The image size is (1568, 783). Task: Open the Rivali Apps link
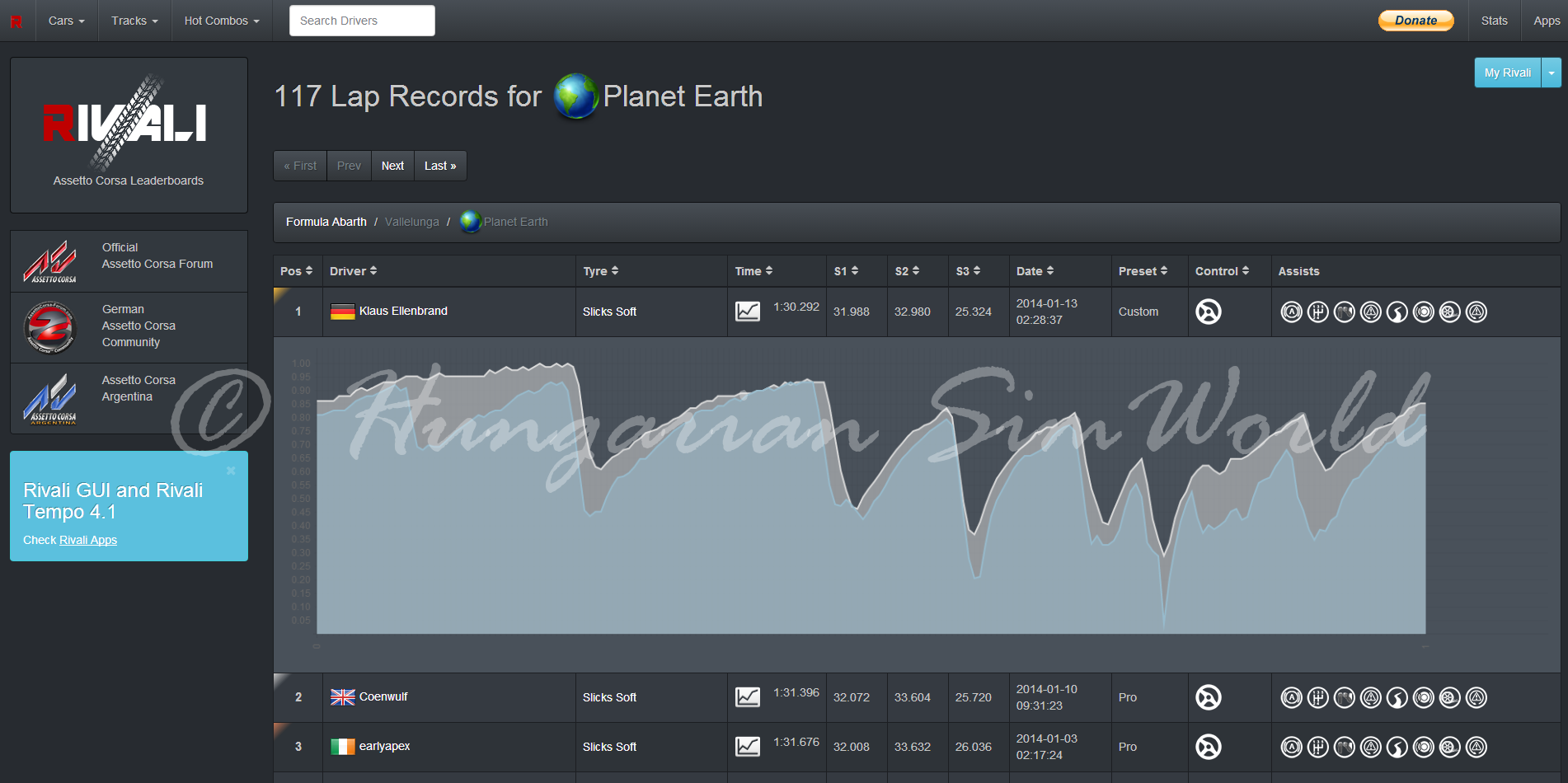[88, 540]
